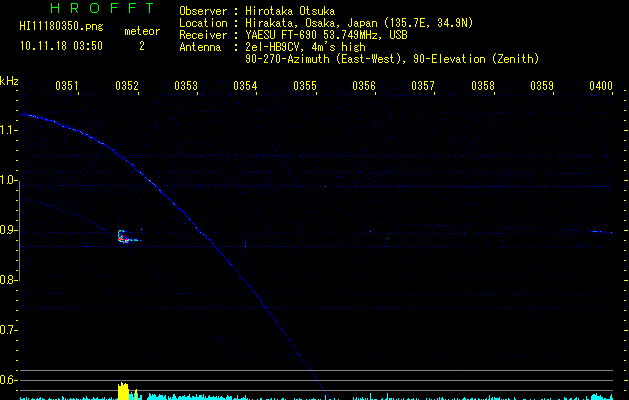
Task: Click the 0.7 kHz axis label
Action: [8, 330]
